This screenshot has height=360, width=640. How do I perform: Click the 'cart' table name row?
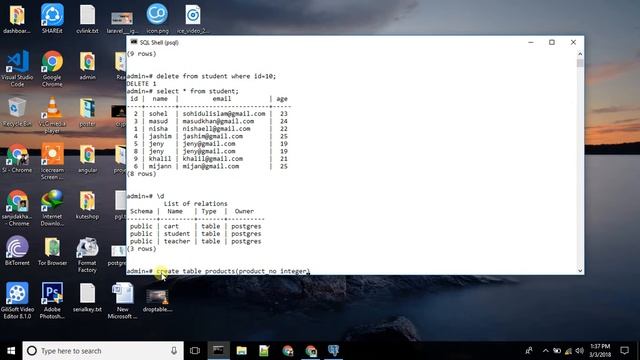click(171, 226)
